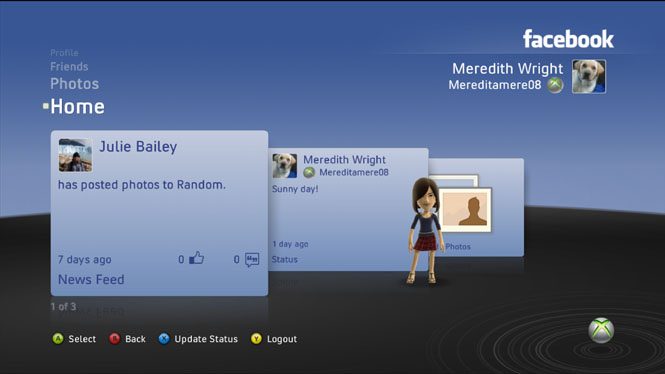Click the Update Status label

coord(206,339)
